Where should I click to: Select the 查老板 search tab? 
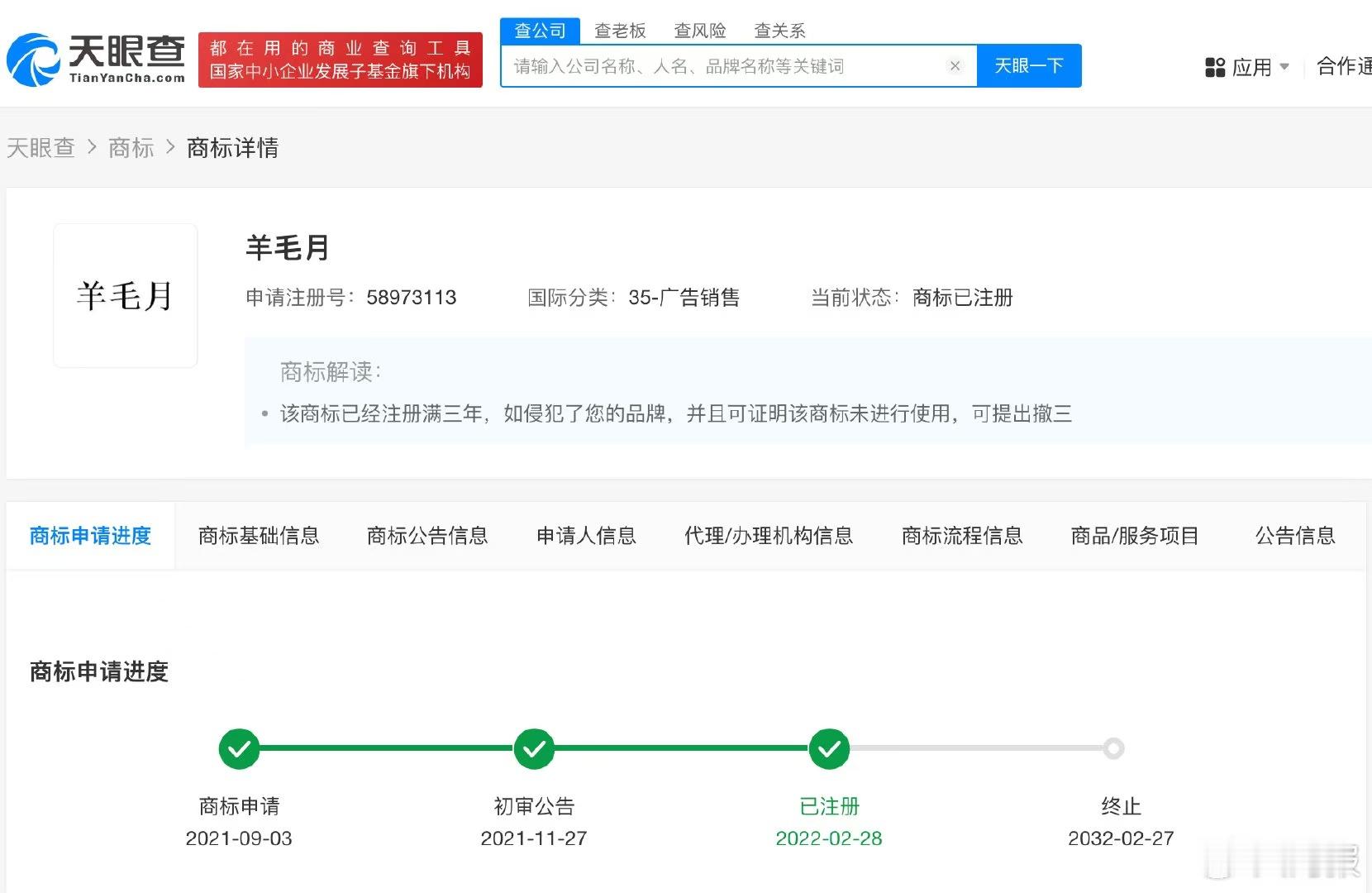tap(620, 31)
